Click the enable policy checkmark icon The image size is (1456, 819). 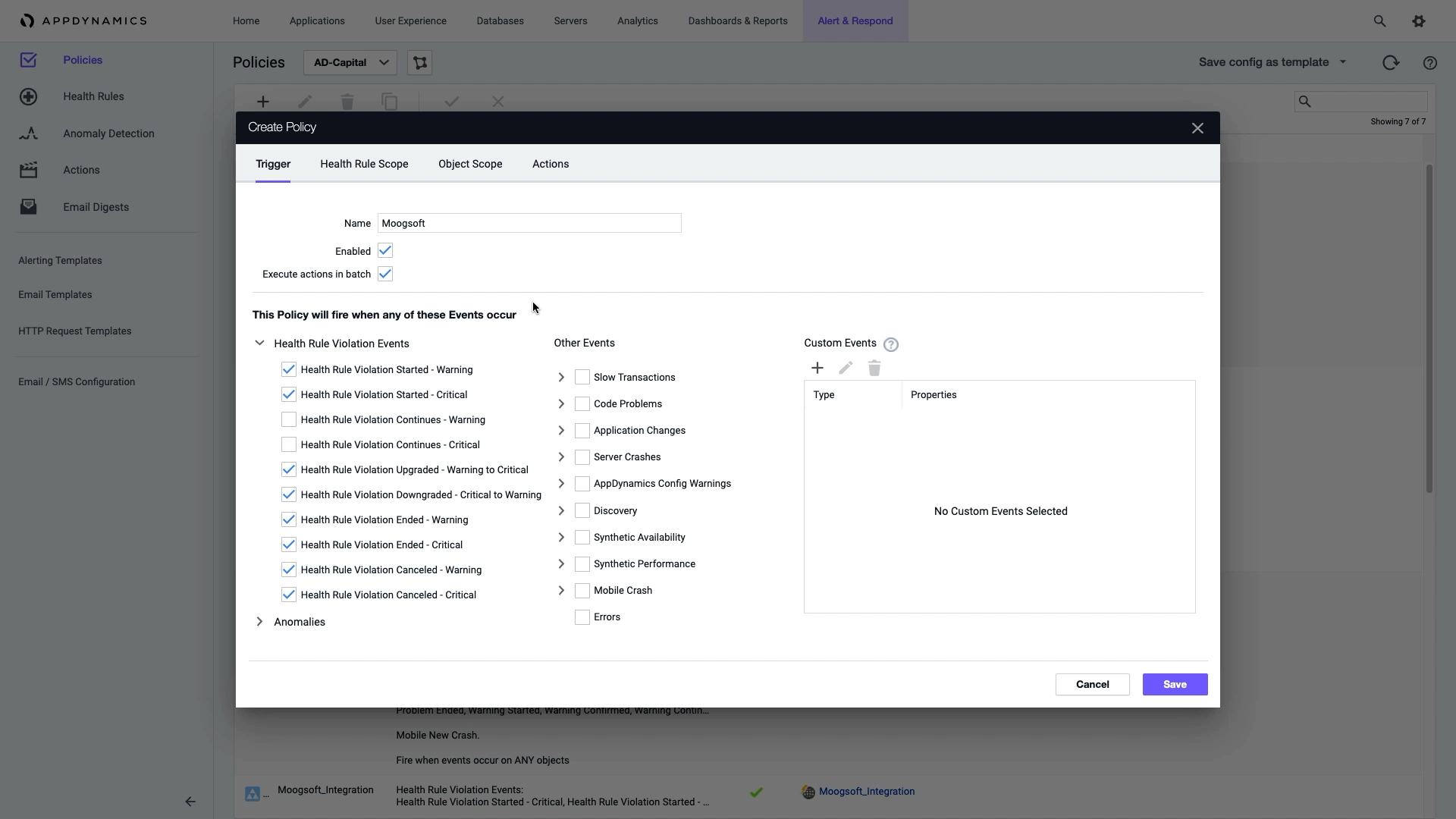452,102
